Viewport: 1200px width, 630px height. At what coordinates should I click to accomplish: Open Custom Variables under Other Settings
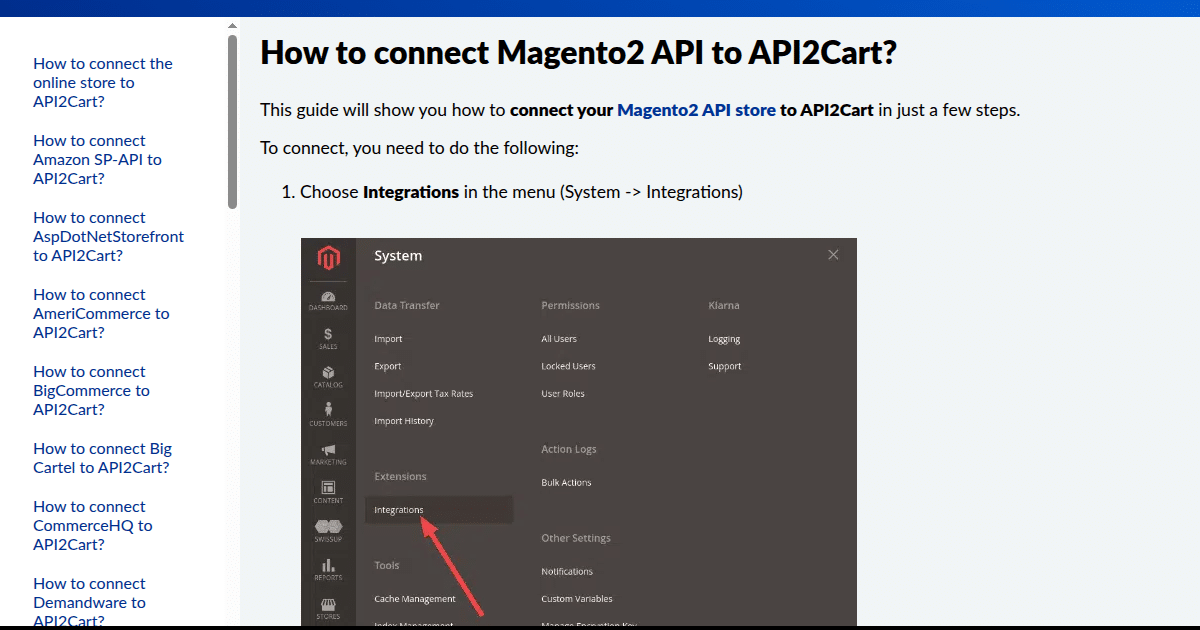577,599
